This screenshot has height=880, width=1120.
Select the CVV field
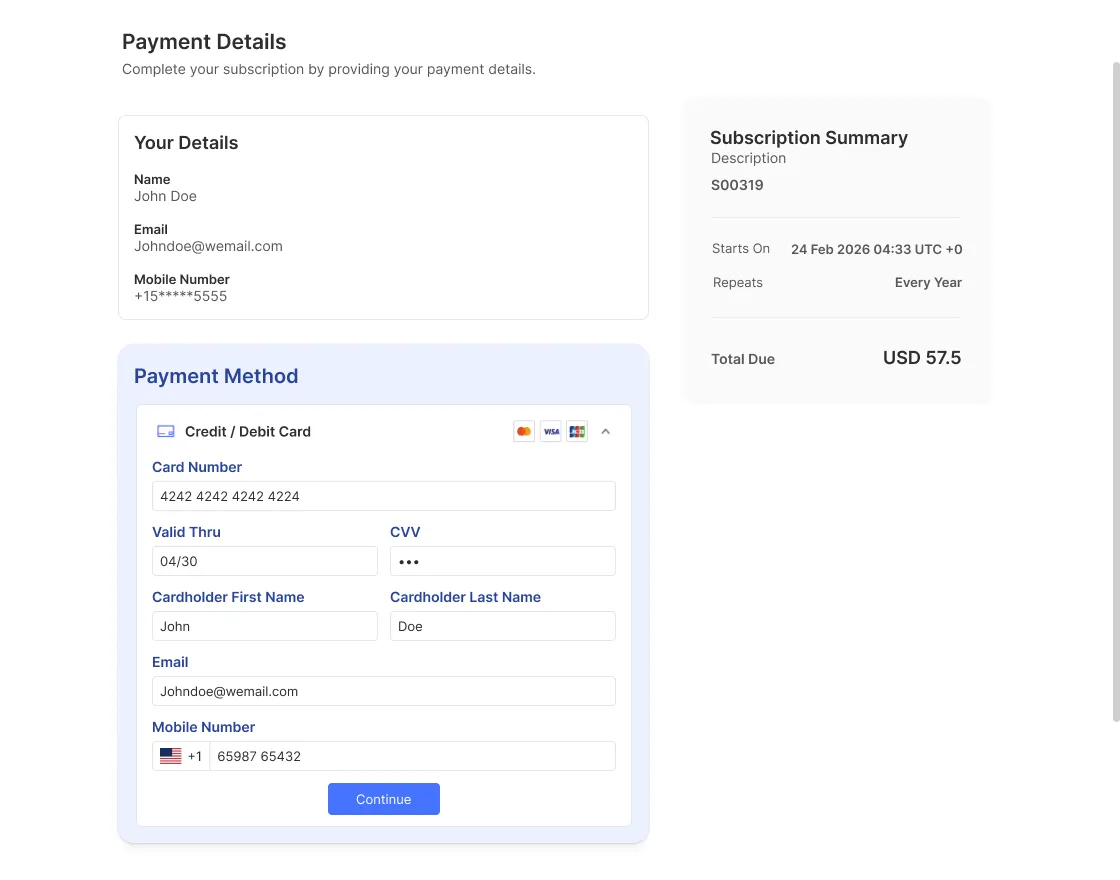pos(502,561)
